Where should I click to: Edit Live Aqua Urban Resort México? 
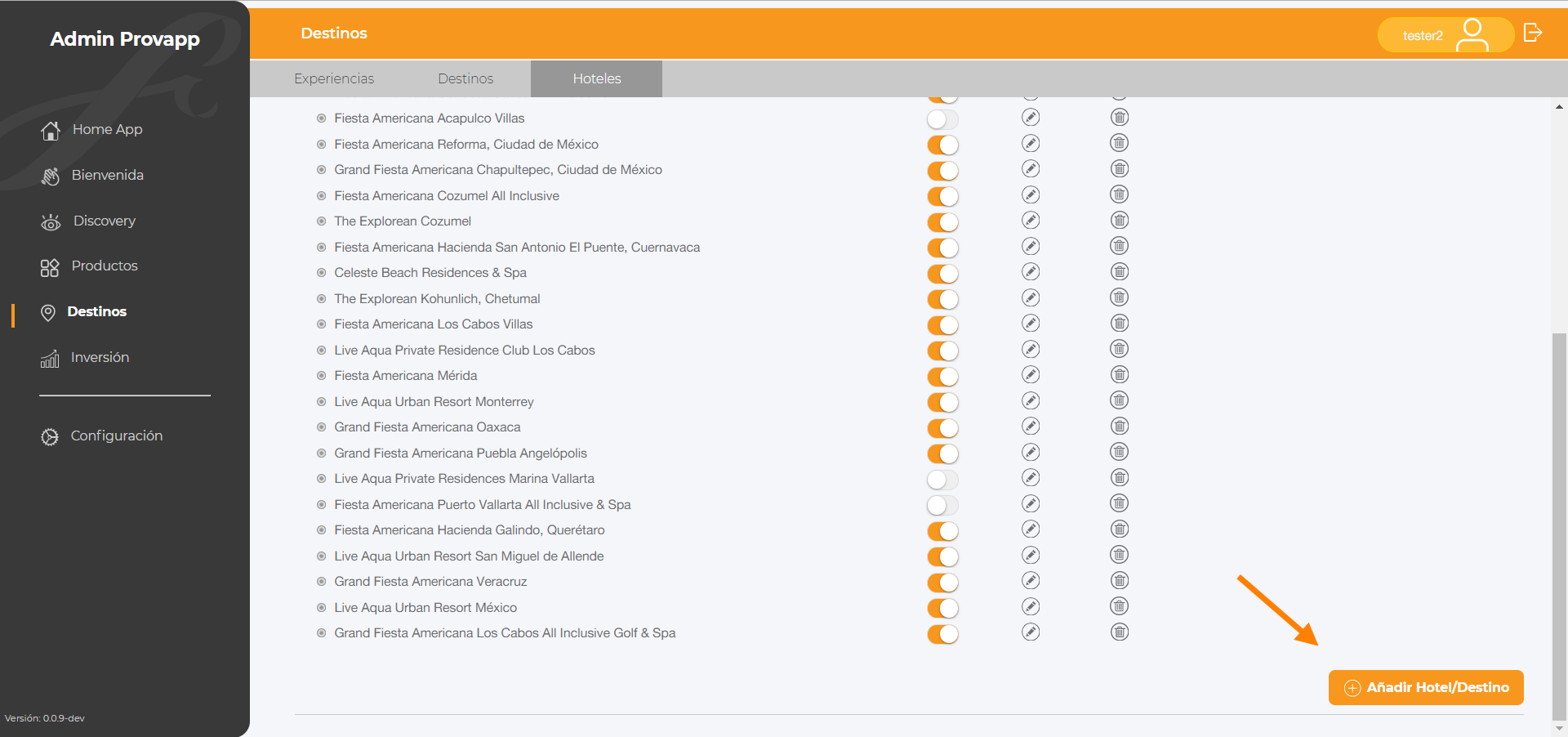(1031, 607)
